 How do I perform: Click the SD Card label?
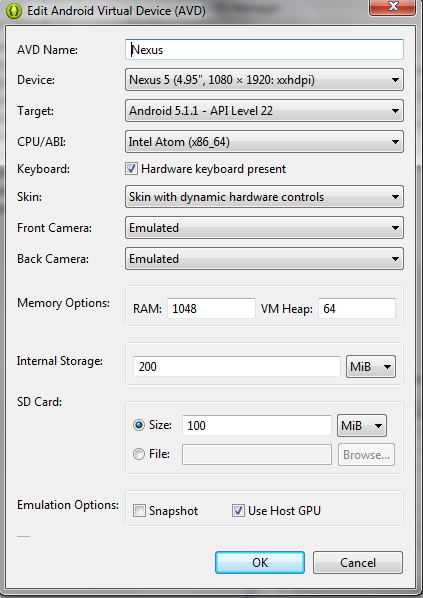(x=39, y=402)
